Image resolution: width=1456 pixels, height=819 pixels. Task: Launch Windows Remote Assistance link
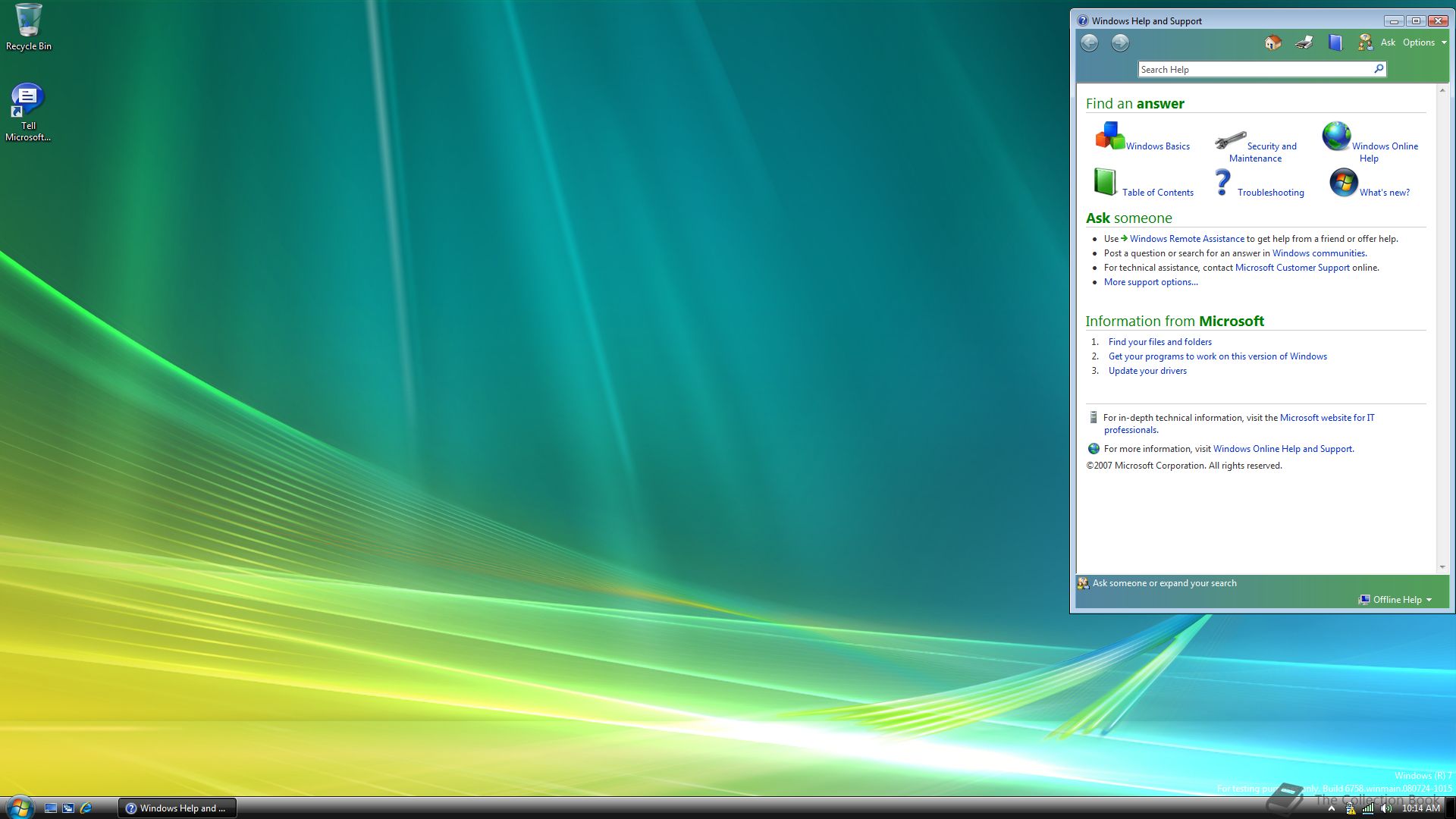pos(1187,239)
